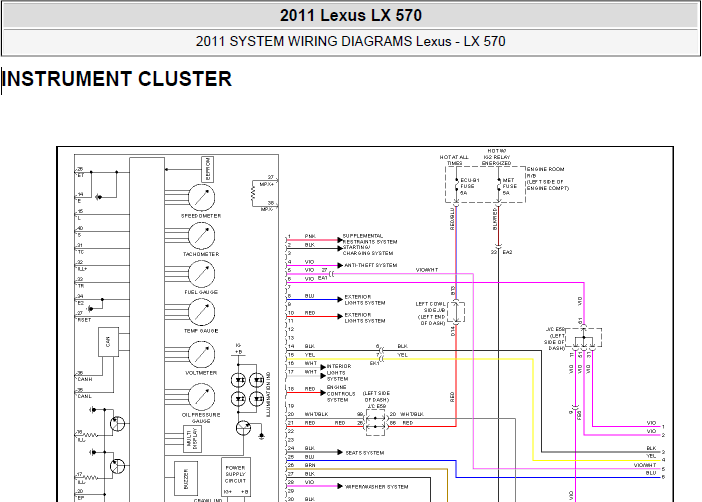Click the ENGINE CONTROLS SYSTEM label
The height and width of the screenshot is (502, 702).
pyautogui.click(x=341, y=393)
